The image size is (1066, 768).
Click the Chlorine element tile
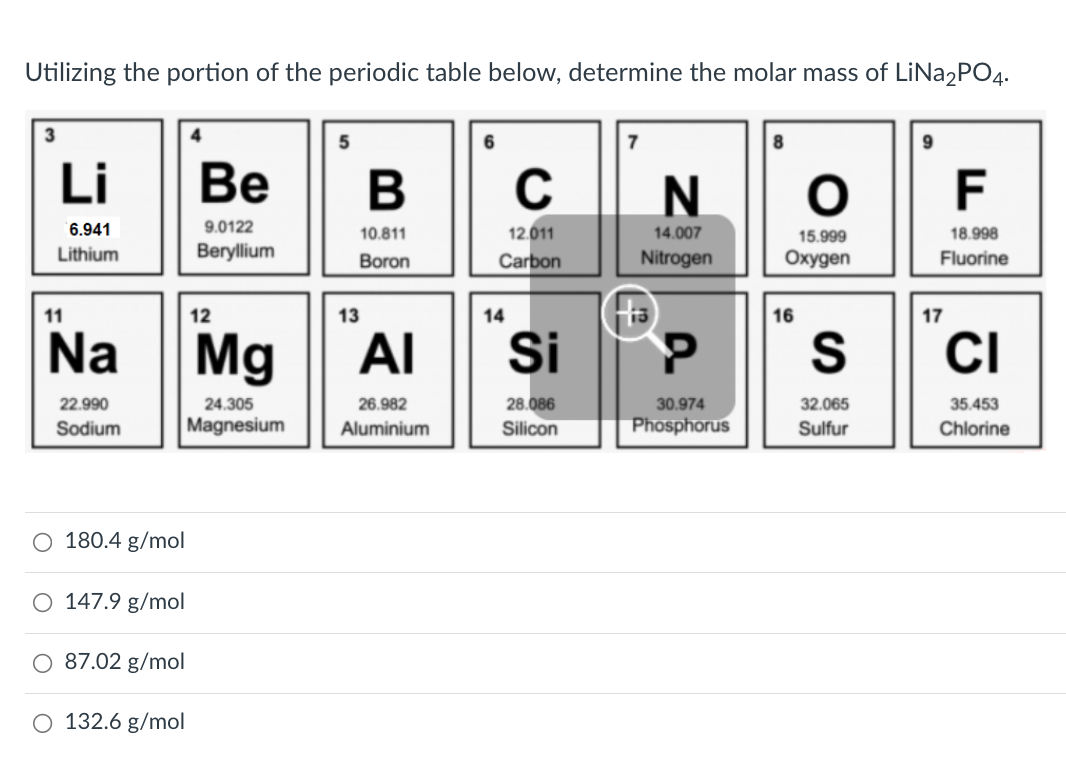pyautogui.click(x=973, y=369)
